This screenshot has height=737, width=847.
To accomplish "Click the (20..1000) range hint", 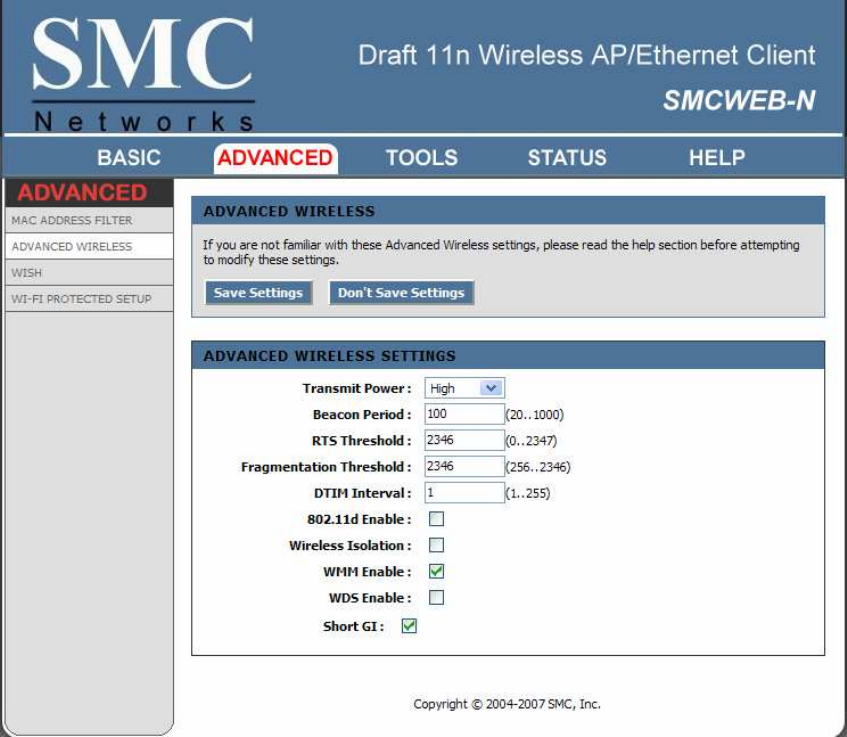I will [535, 414].
